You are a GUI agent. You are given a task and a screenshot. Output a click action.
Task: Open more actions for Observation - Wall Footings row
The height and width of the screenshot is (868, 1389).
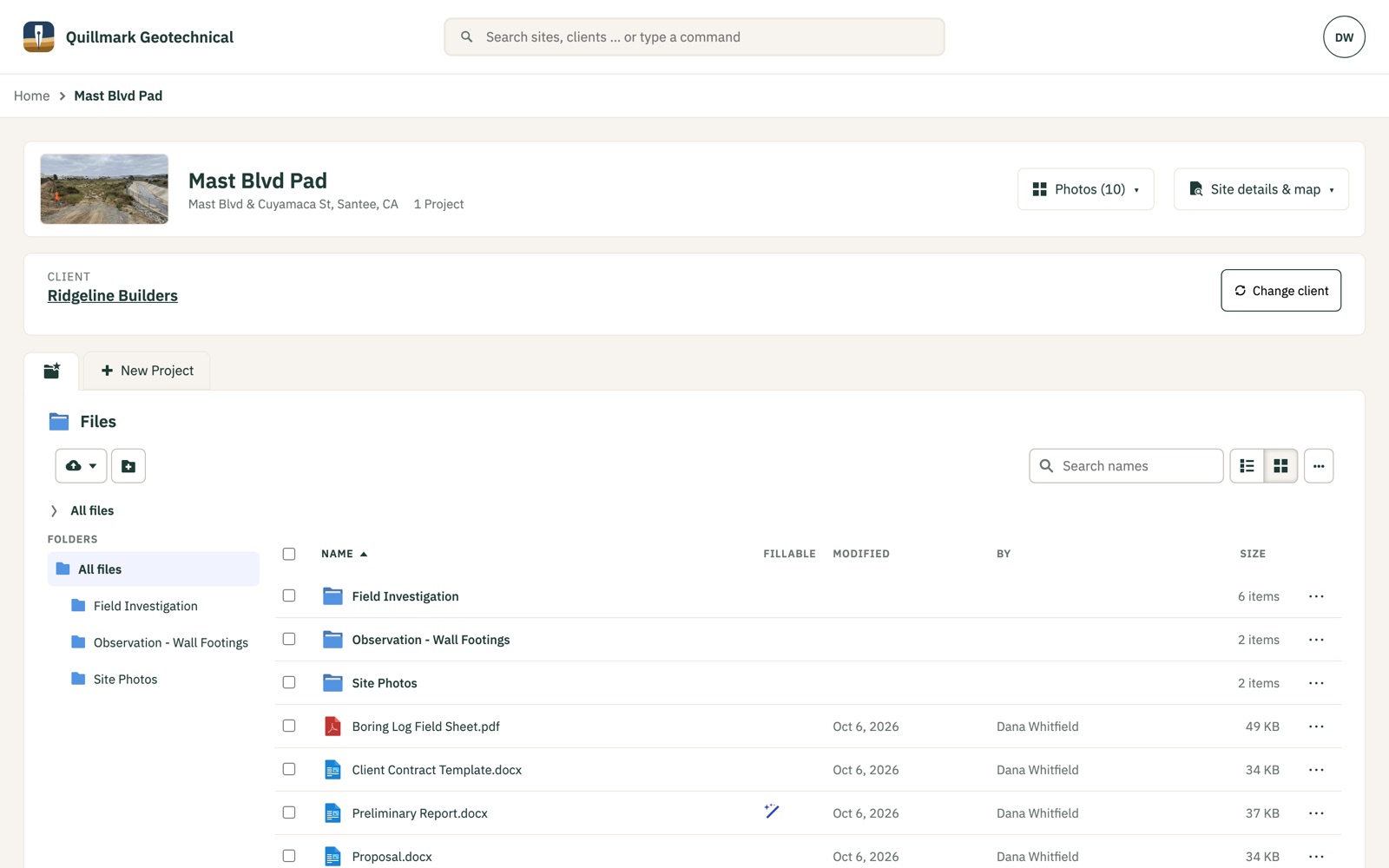pos(1316,640)
